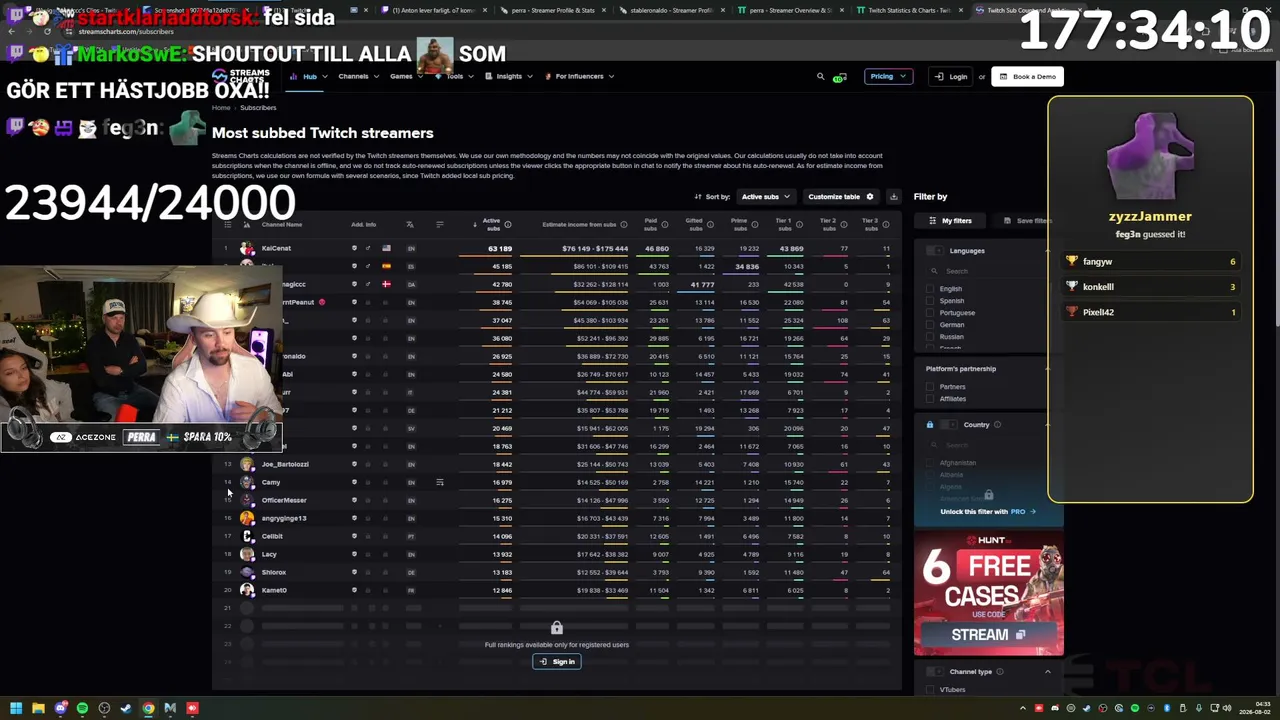Screen dimensions: 1280x720
Task: Click the info icon beside Prime subs header
Action: click(x=755, y=224)
